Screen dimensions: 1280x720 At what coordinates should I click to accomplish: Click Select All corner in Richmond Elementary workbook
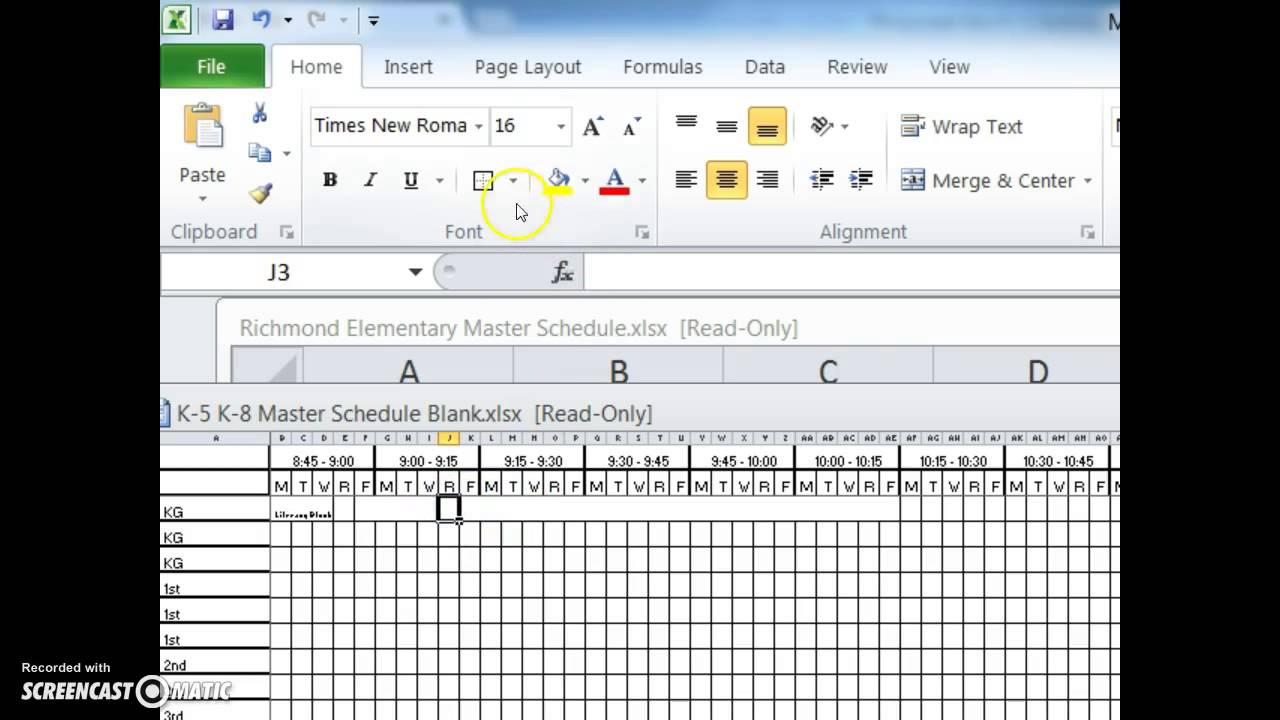267,366
